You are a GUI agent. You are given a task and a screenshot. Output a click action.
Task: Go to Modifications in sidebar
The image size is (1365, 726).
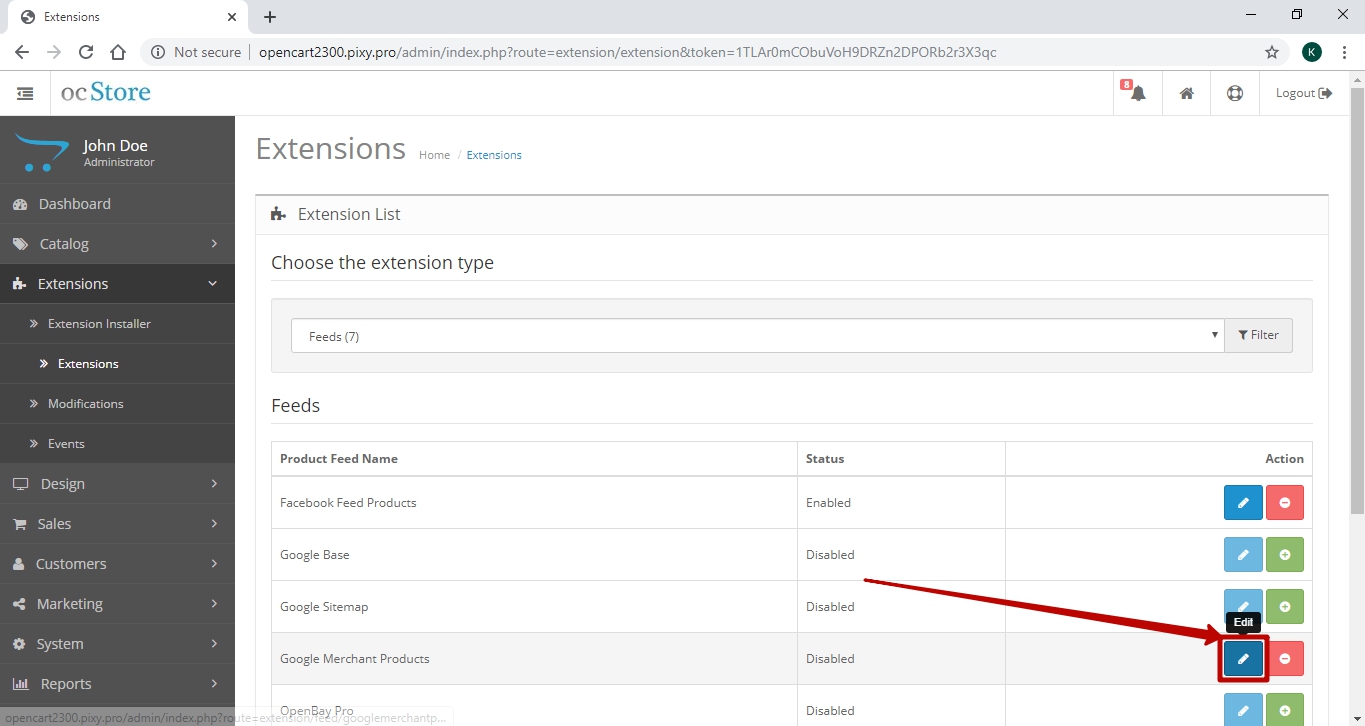click(x=85, y=404)
